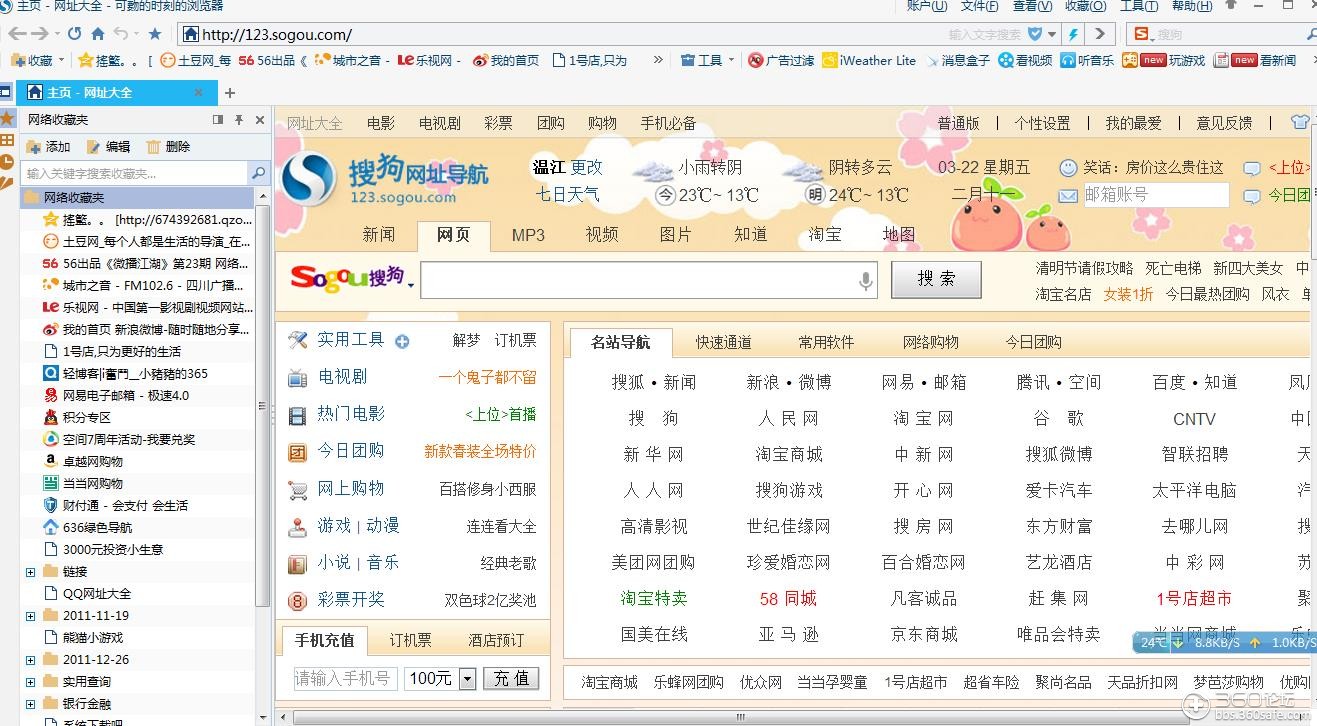Open the 消息盒子 message box

957,60
